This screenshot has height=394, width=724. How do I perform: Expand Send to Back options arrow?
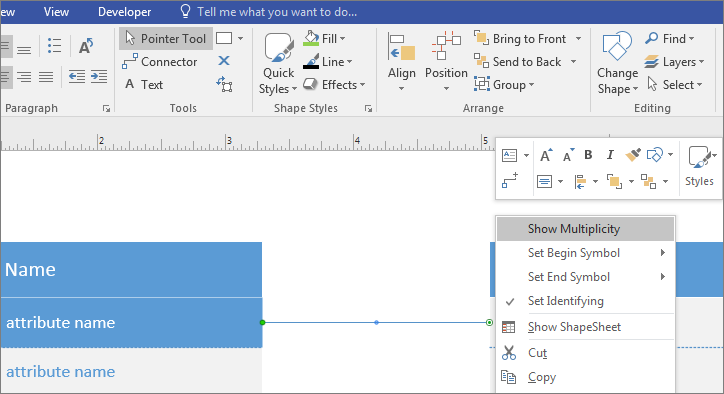(x=573, y=62)
